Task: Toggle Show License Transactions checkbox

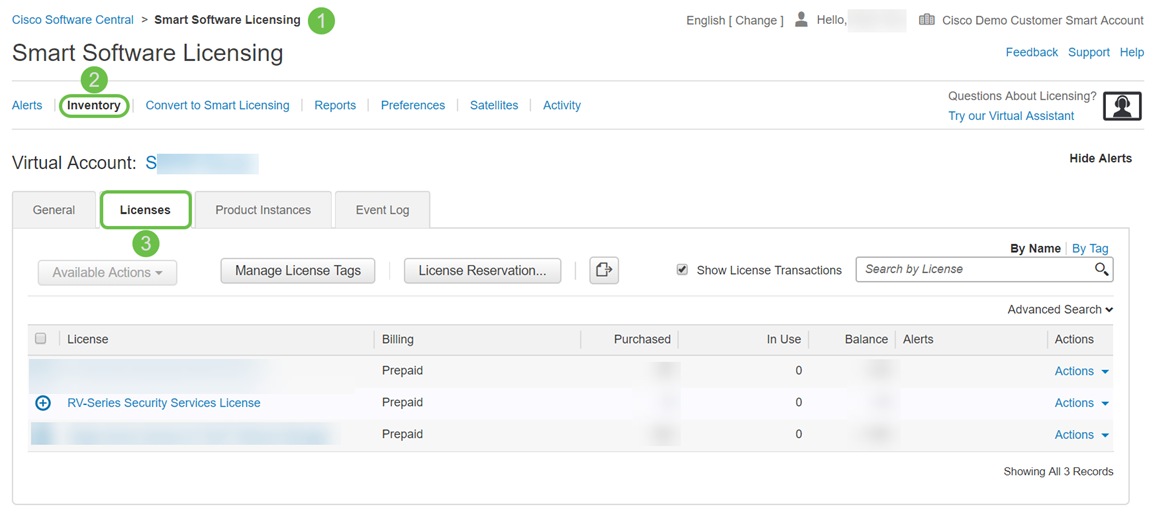Action: click(x=682, y=270)
